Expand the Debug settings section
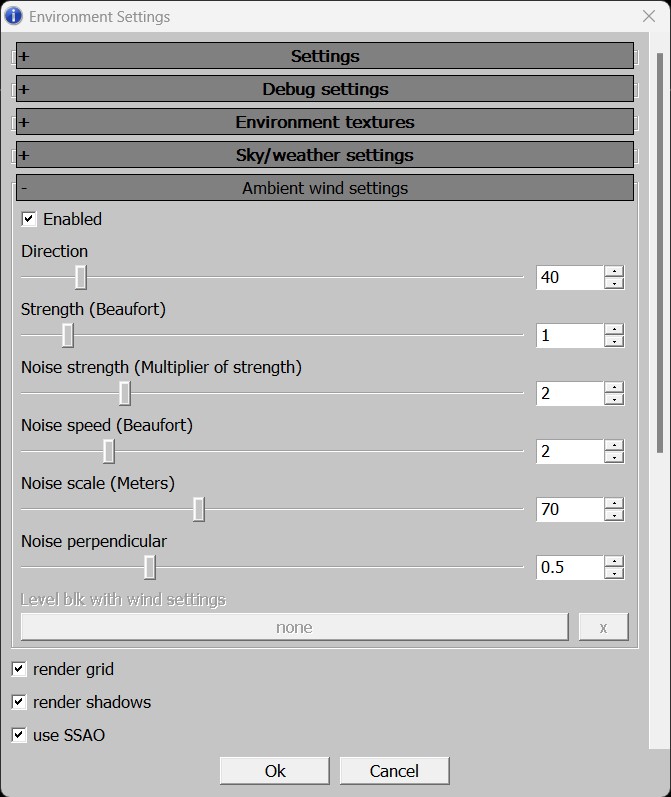 point(325,89)
